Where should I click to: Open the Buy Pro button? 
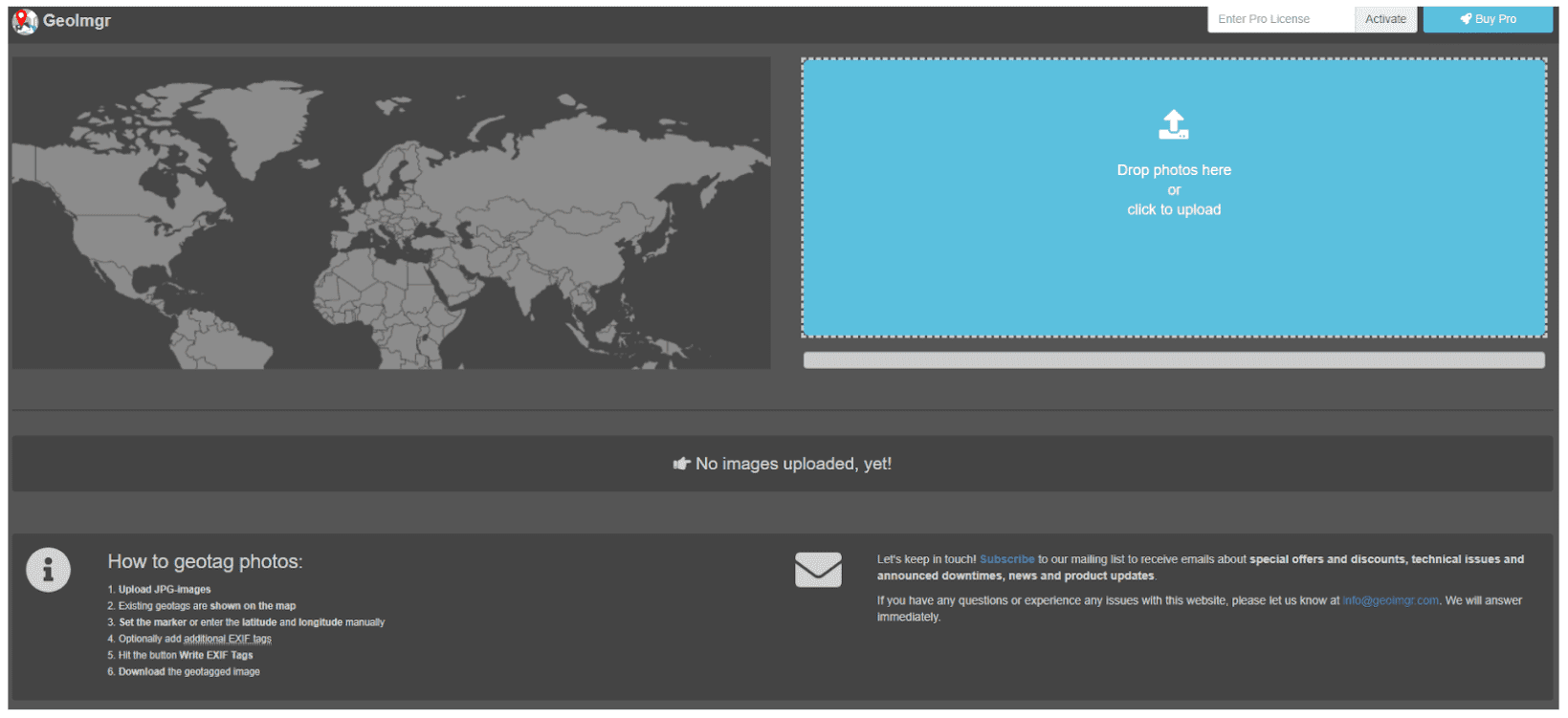pyautogui.click(x=1488, y=19)
